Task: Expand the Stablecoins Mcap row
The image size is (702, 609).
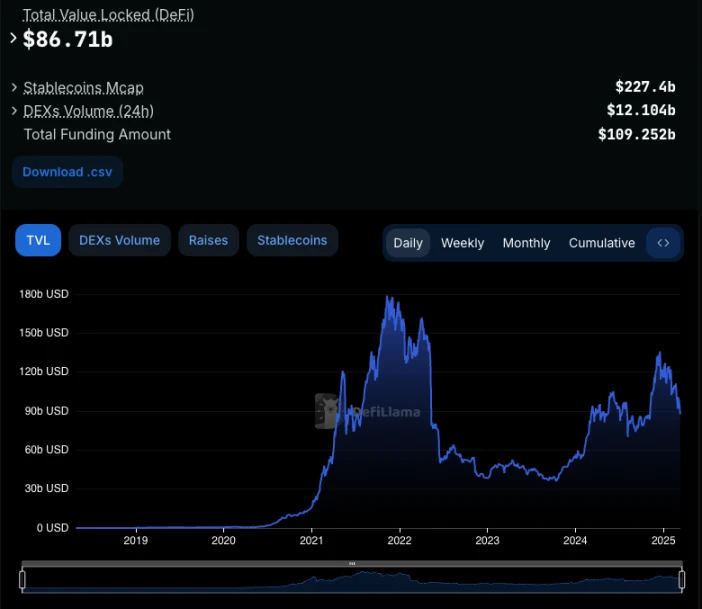Action: pyautogui.click(x=14, y=87)
